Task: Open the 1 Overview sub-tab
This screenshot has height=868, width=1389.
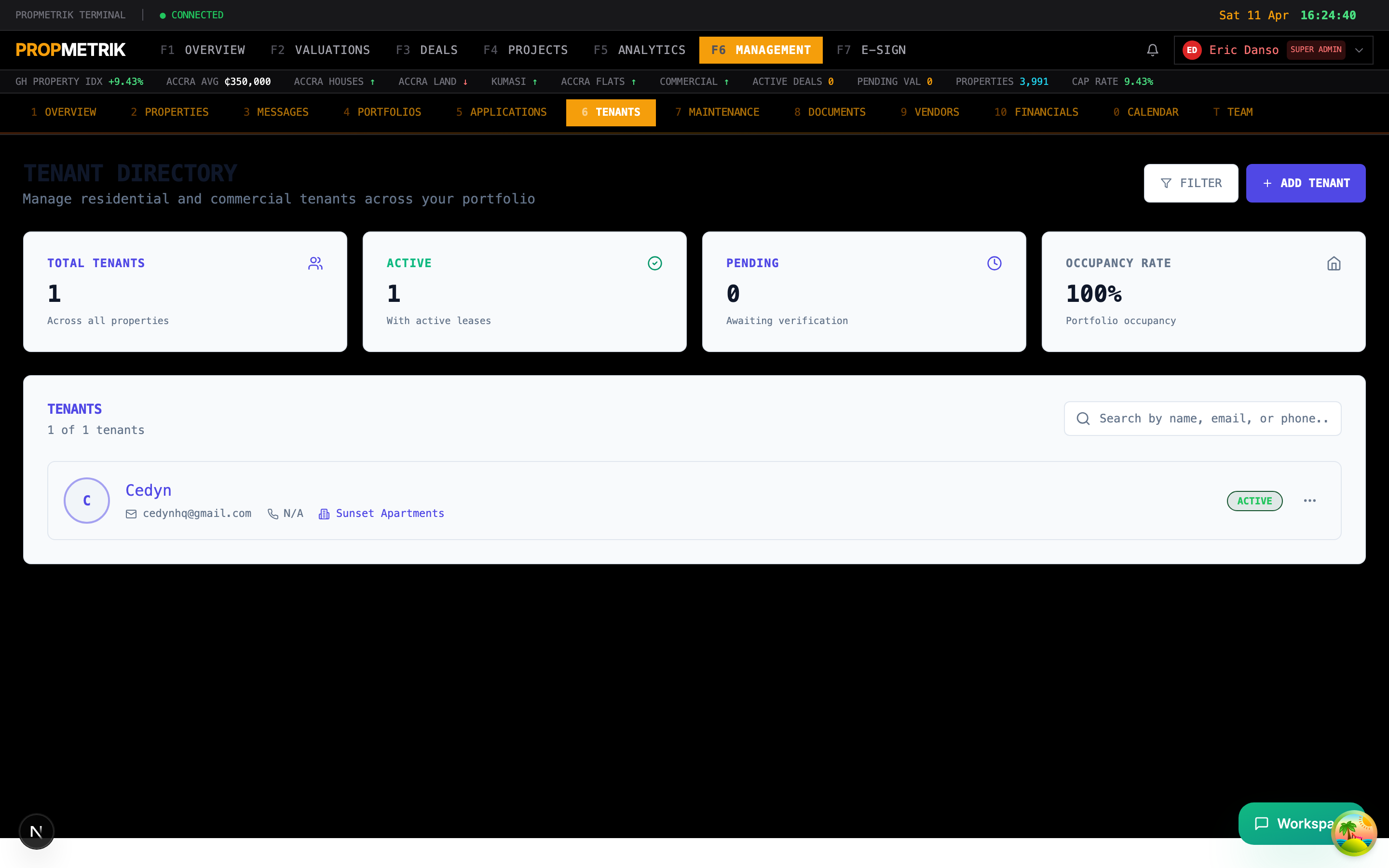Action: click(x=63, y=112)
